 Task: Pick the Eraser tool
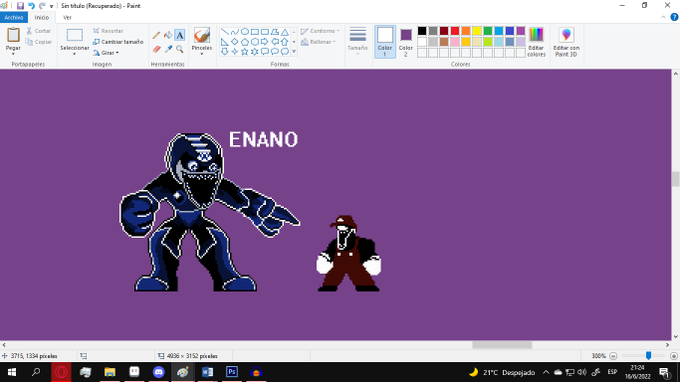pyautogui.click(x=157, y=49)
